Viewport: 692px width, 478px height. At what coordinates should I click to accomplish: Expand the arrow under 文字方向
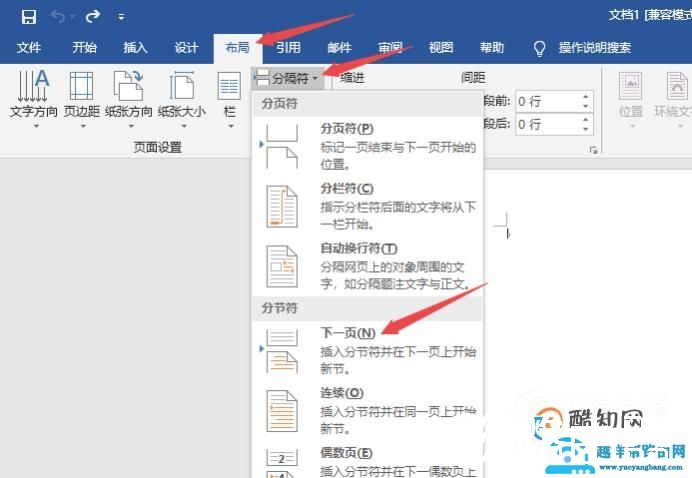[x=37, y=127]
